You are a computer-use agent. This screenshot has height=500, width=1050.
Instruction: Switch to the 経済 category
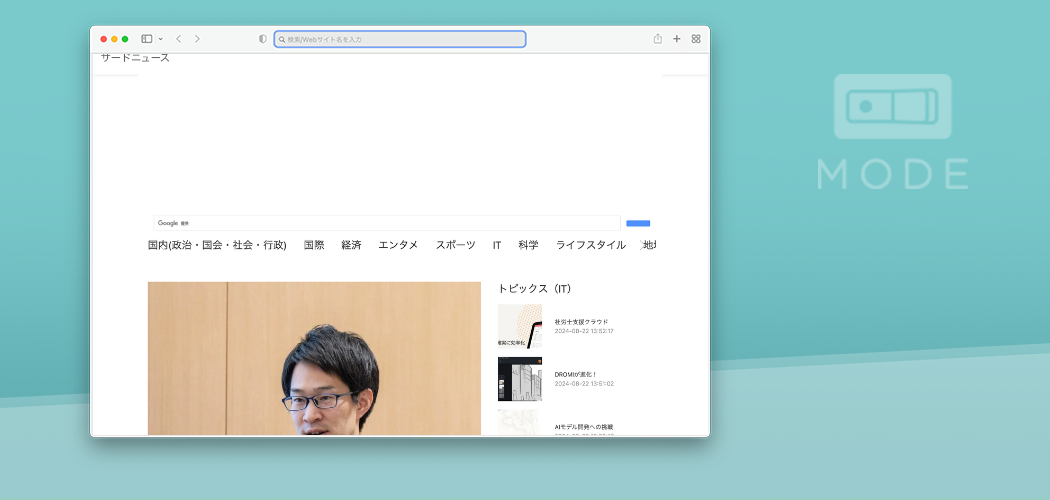coord(351,245)
